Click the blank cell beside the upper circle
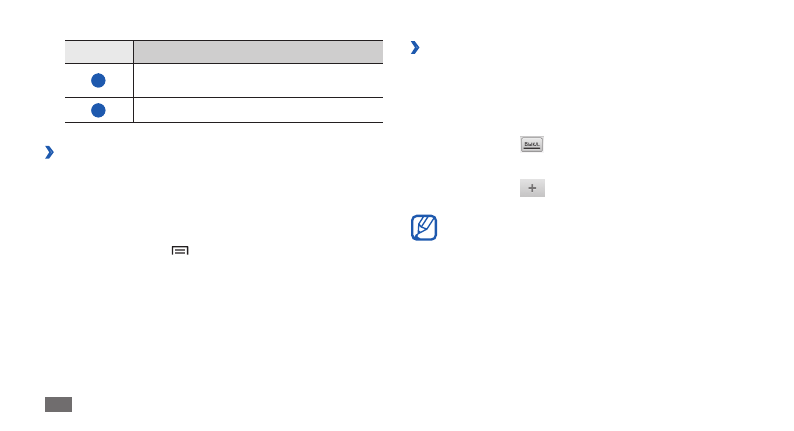 pos(258,81)
